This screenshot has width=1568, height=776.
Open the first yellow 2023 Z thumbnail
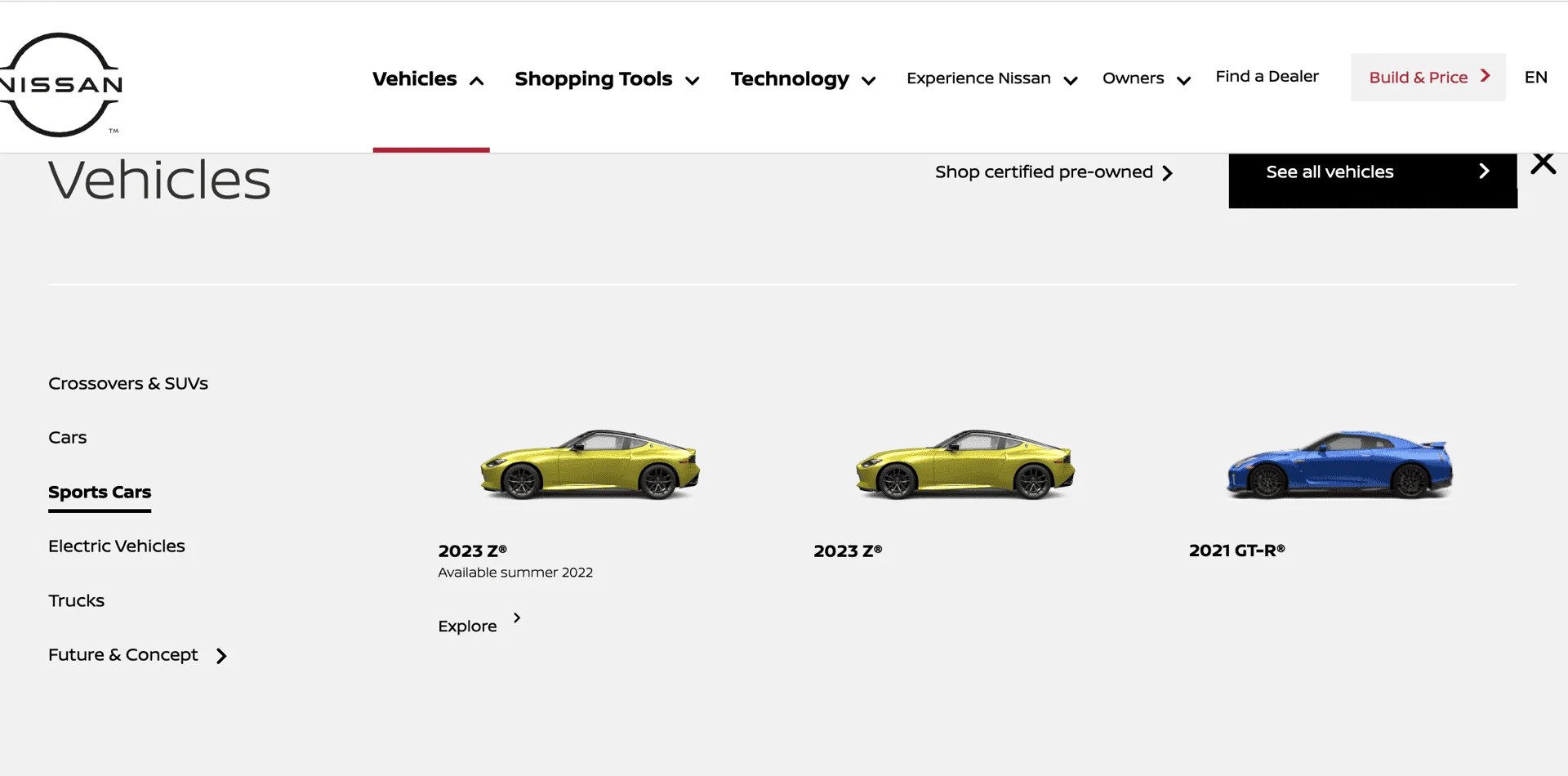coord(590,464)
